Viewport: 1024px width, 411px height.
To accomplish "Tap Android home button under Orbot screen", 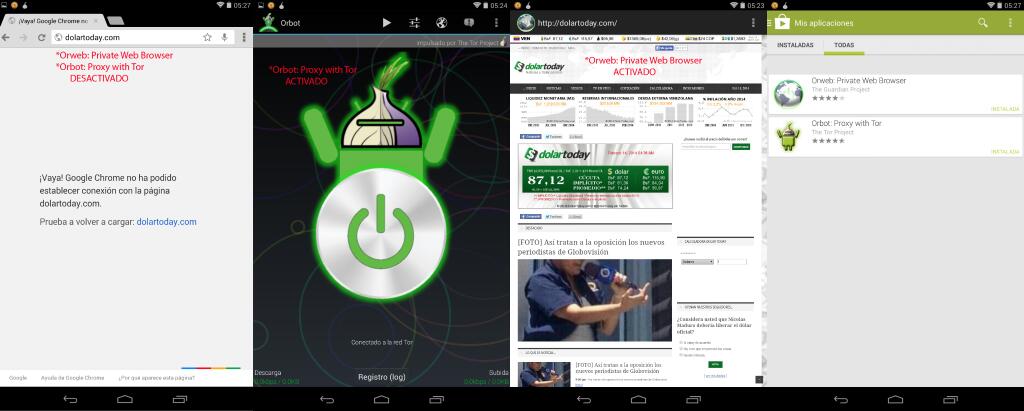I will (x=381, y=399).
